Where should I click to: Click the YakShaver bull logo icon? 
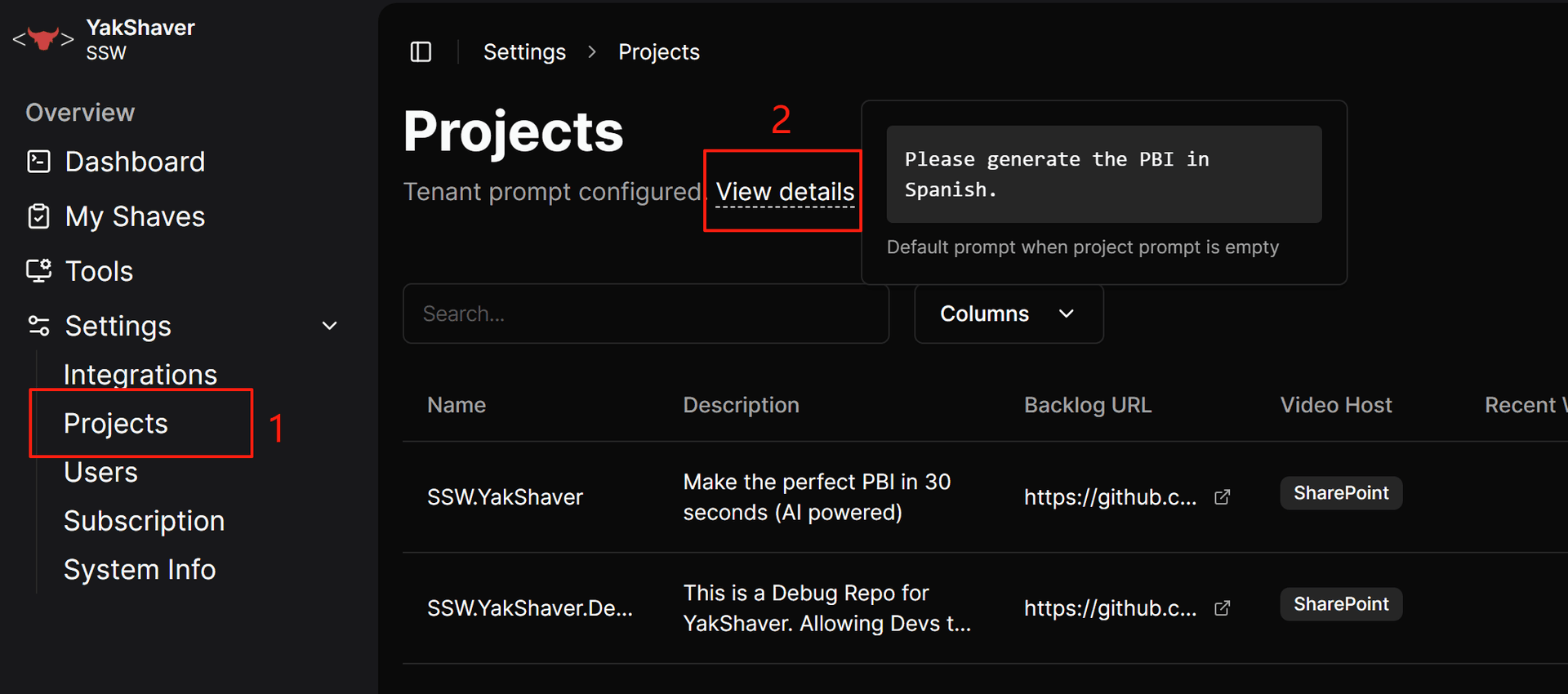43,38
